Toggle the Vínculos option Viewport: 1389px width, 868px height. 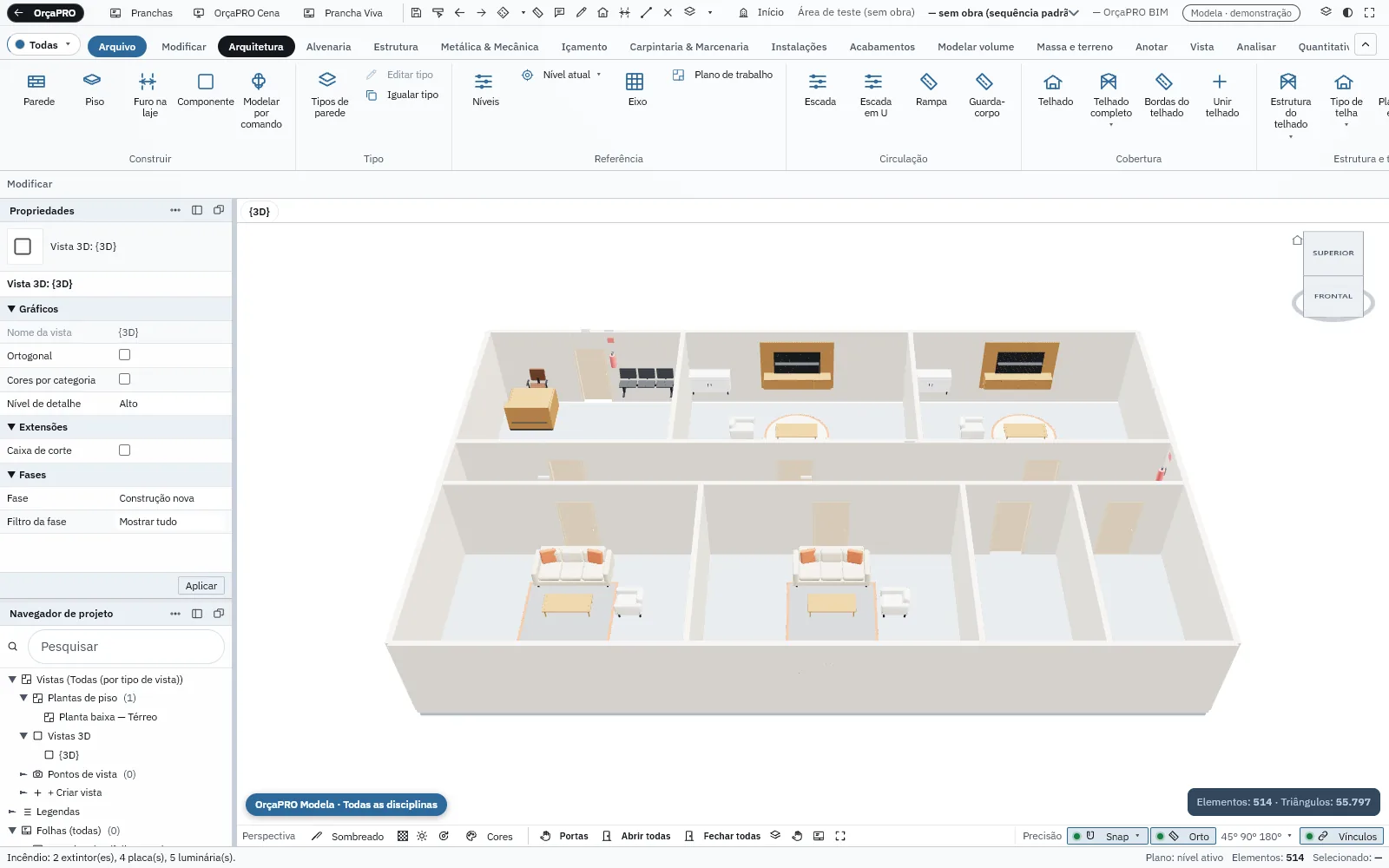(x=1341, y=836)
